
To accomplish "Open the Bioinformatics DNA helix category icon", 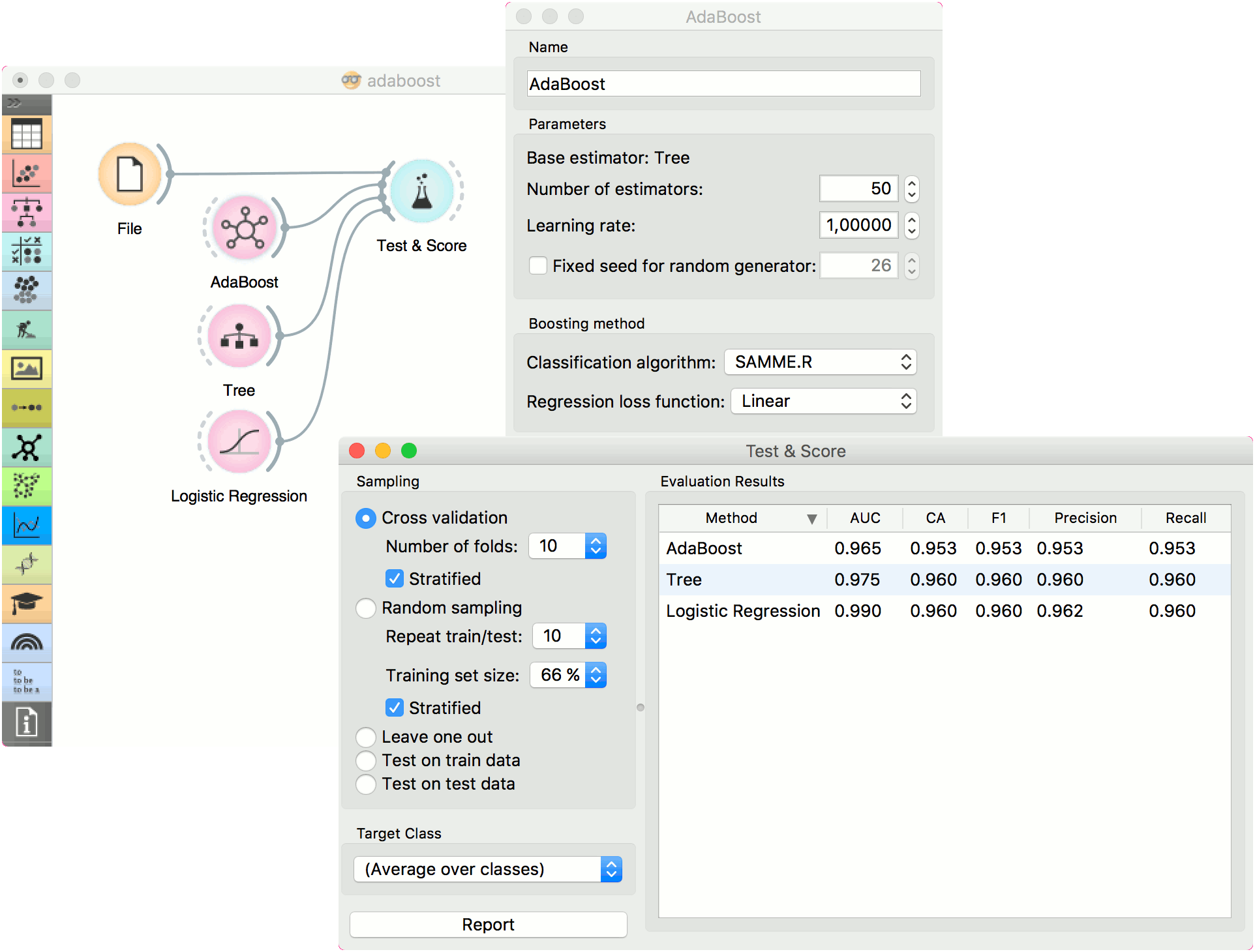I will [27, 565].
